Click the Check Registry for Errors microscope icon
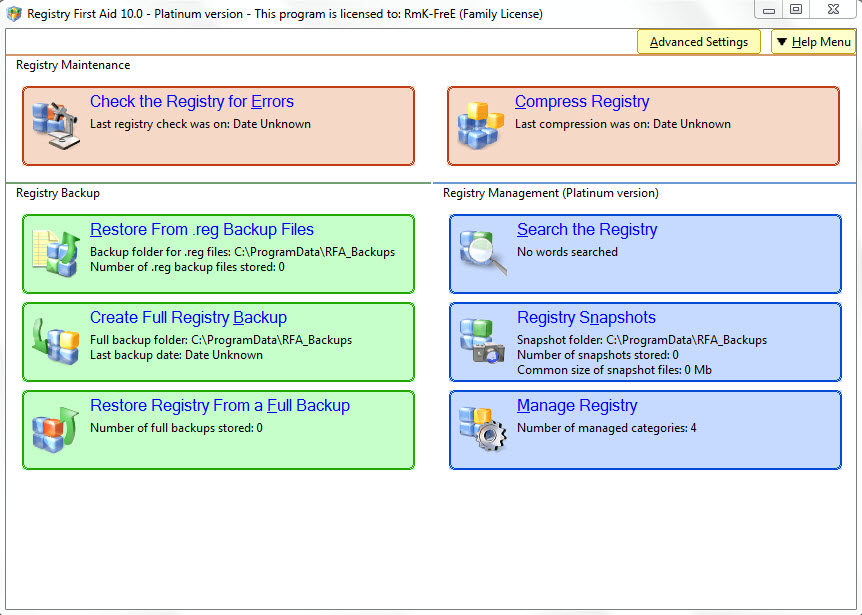 pos(56,126)
